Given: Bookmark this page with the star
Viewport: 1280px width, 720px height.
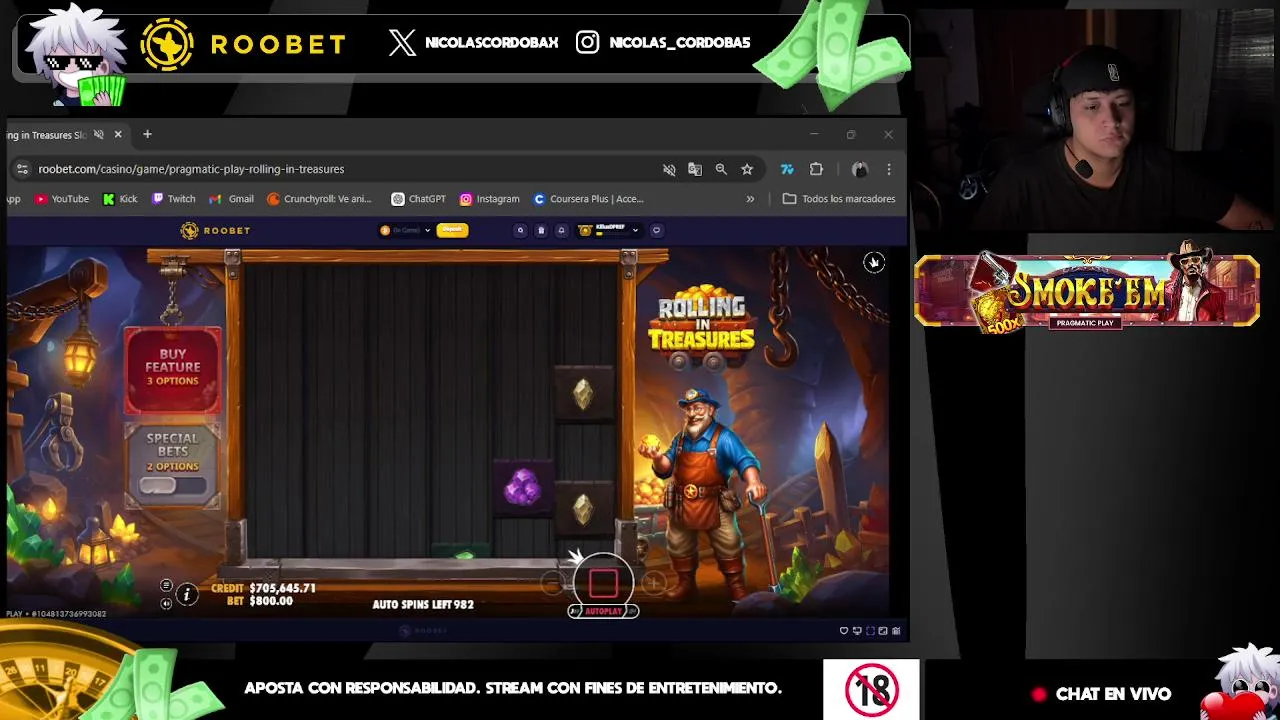Looking at the screenshot, I should pos(747,170).
